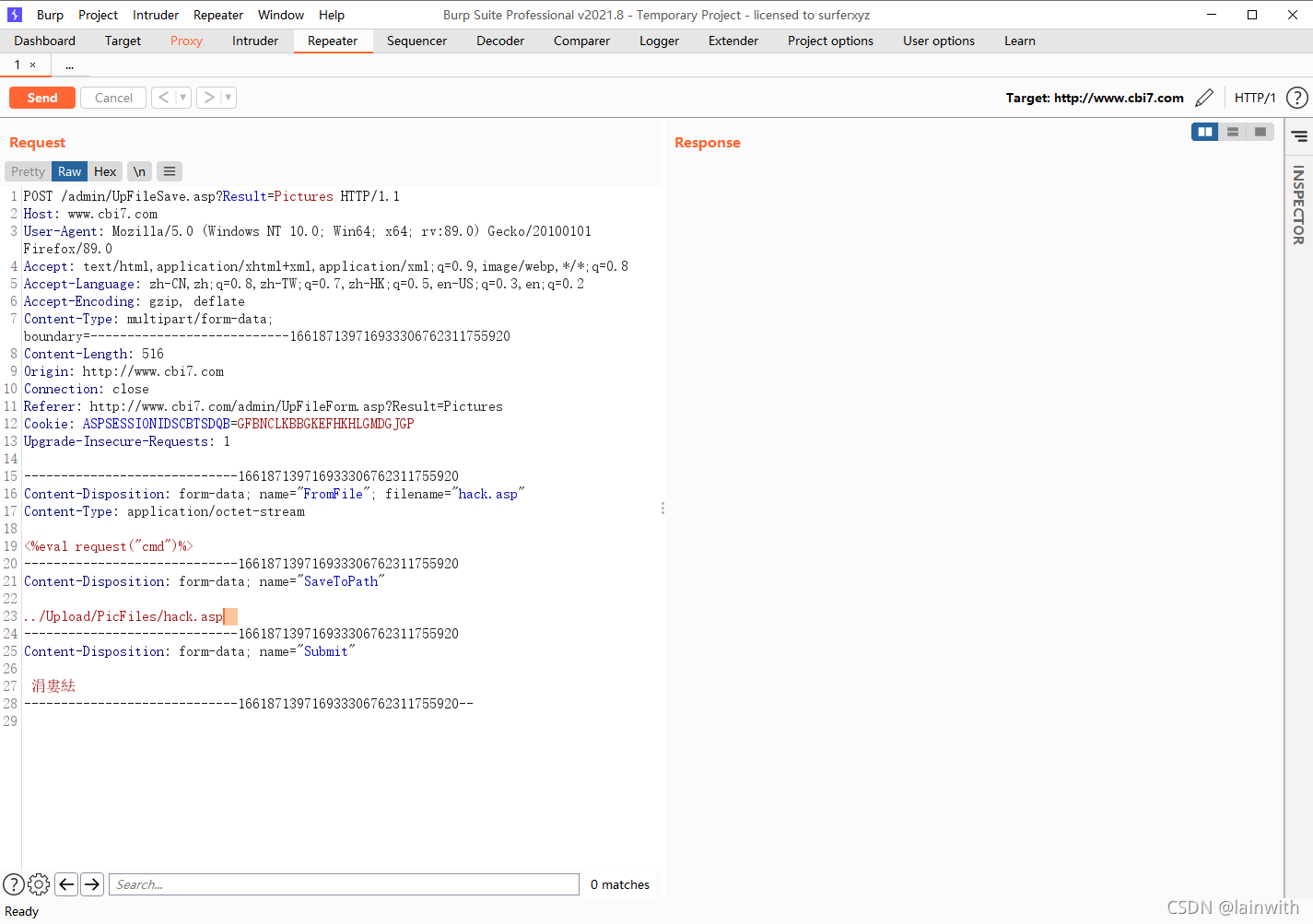1313x924 pixels.
Task: Open the Repeater menu
Action: coord(218,15)
